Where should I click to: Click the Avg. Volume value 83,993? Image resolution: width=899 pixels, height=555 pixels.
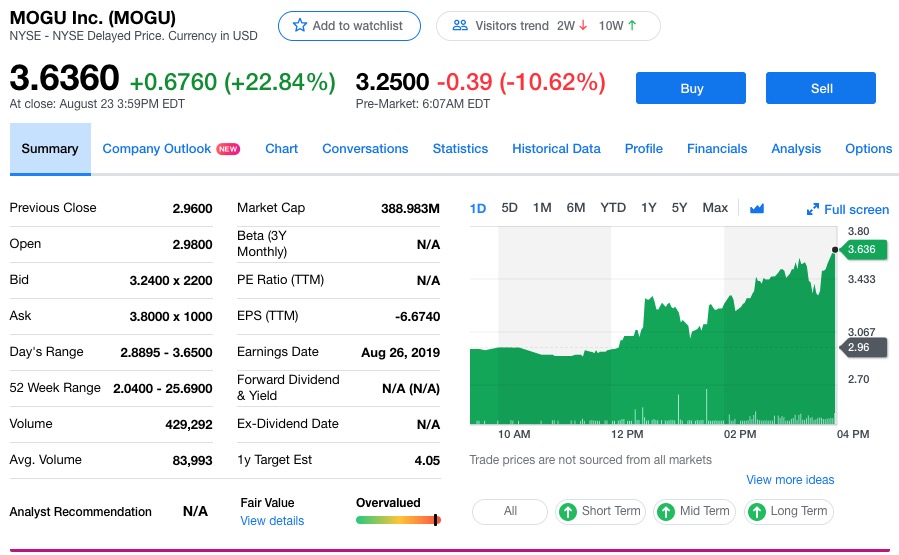coord(193,461)
